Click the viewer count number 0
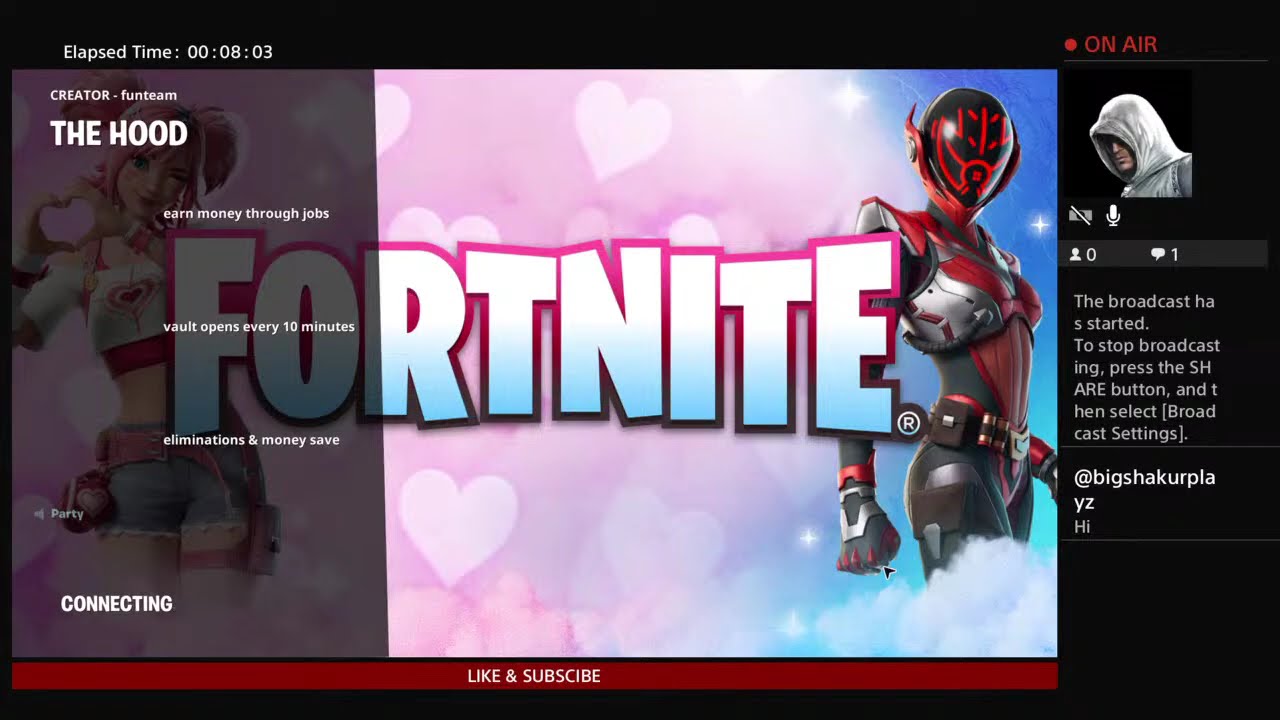 1091,255
